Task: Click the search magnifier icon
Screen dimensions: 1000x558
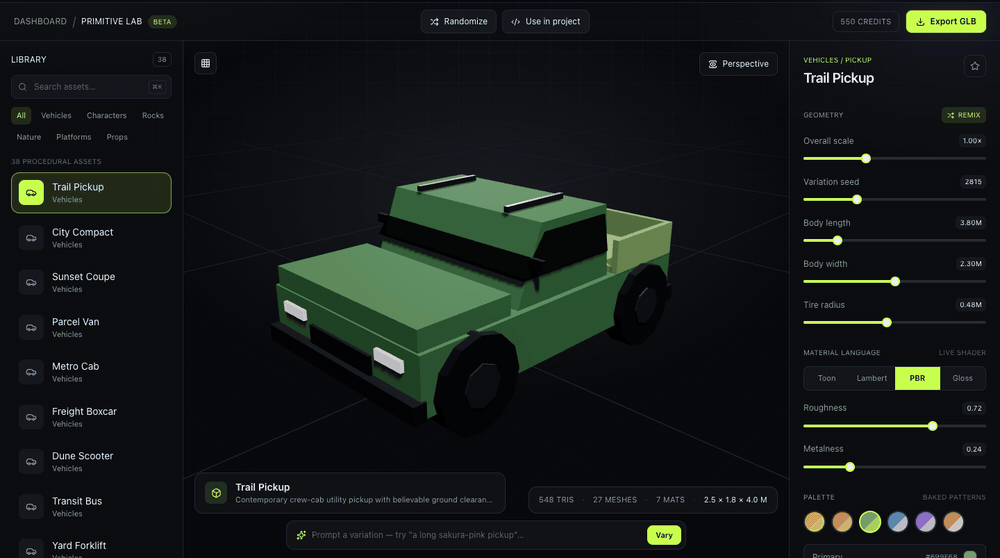Action: [x=23, y=87]
